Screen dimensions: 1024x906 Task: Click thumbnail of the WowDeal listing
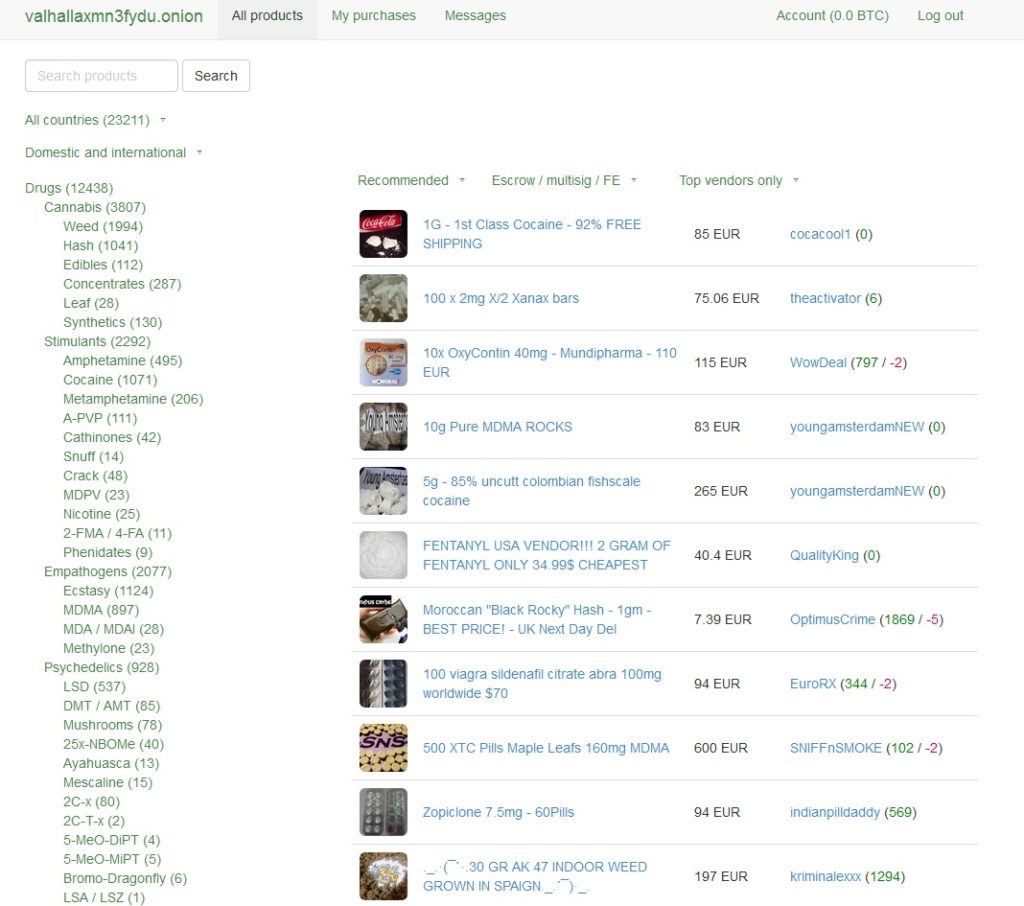tap(383, 363)
